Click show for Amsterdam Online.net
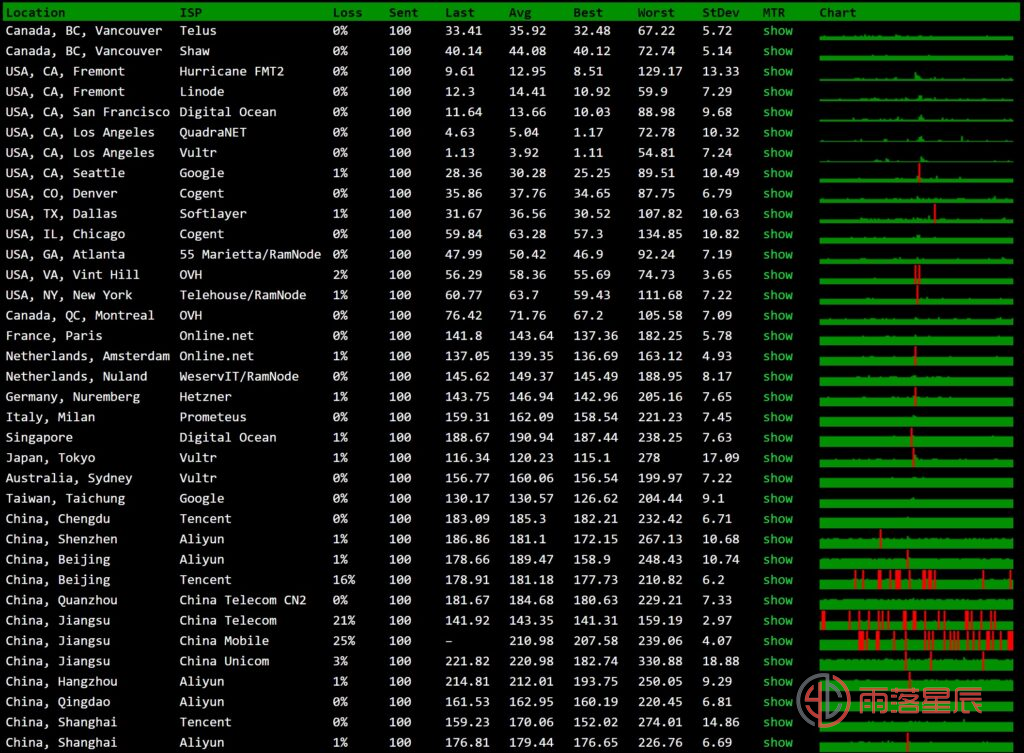Screen dimensions: 1024x753 pos(778,356)
